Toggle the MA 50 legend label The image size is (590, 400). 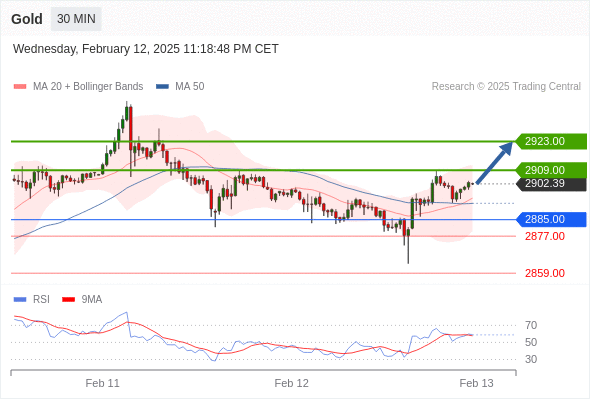[190, 87]
